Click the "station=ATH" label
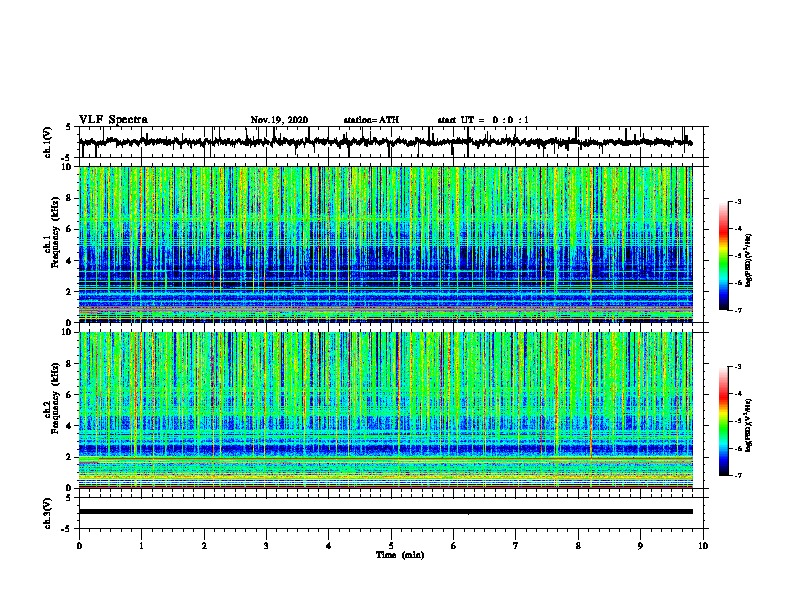 [371, 120]
